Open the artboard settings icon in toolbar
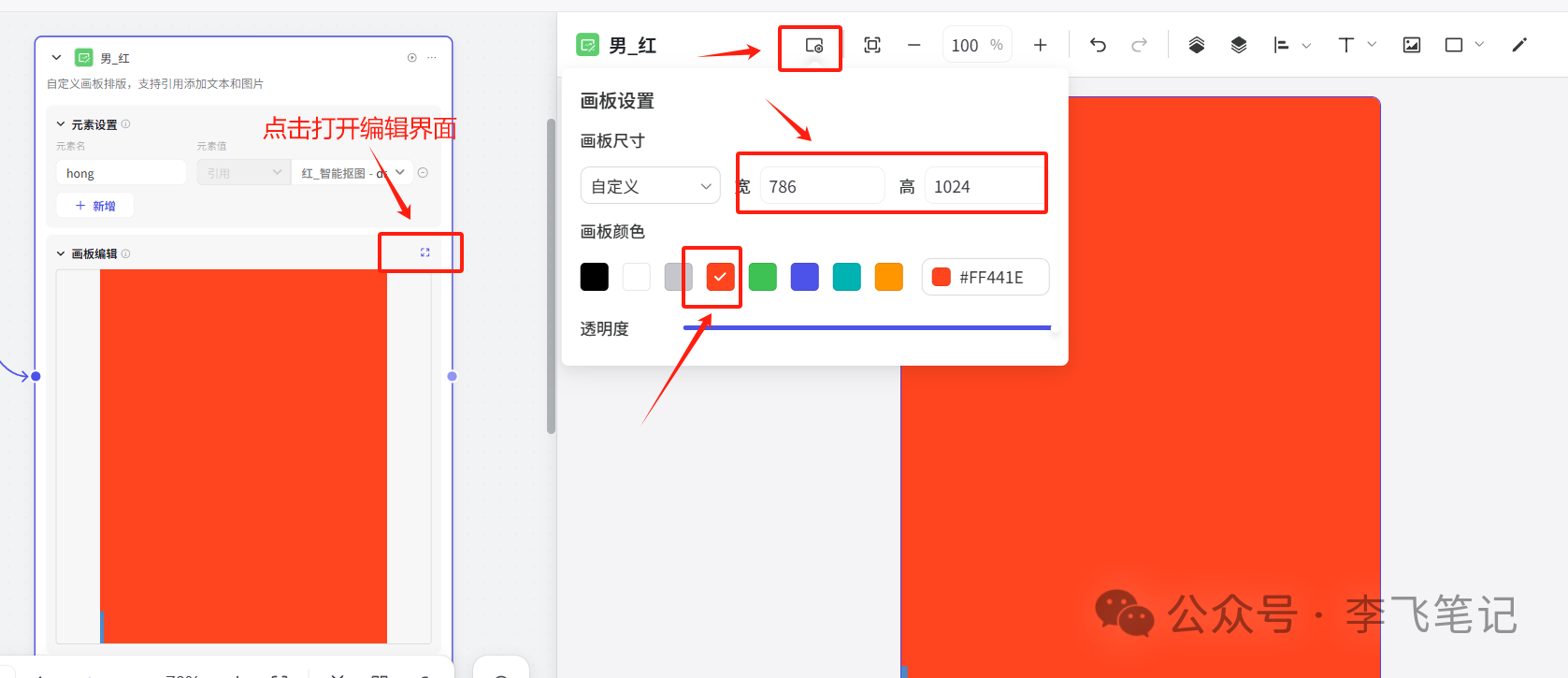 click(x=814, y=45)
